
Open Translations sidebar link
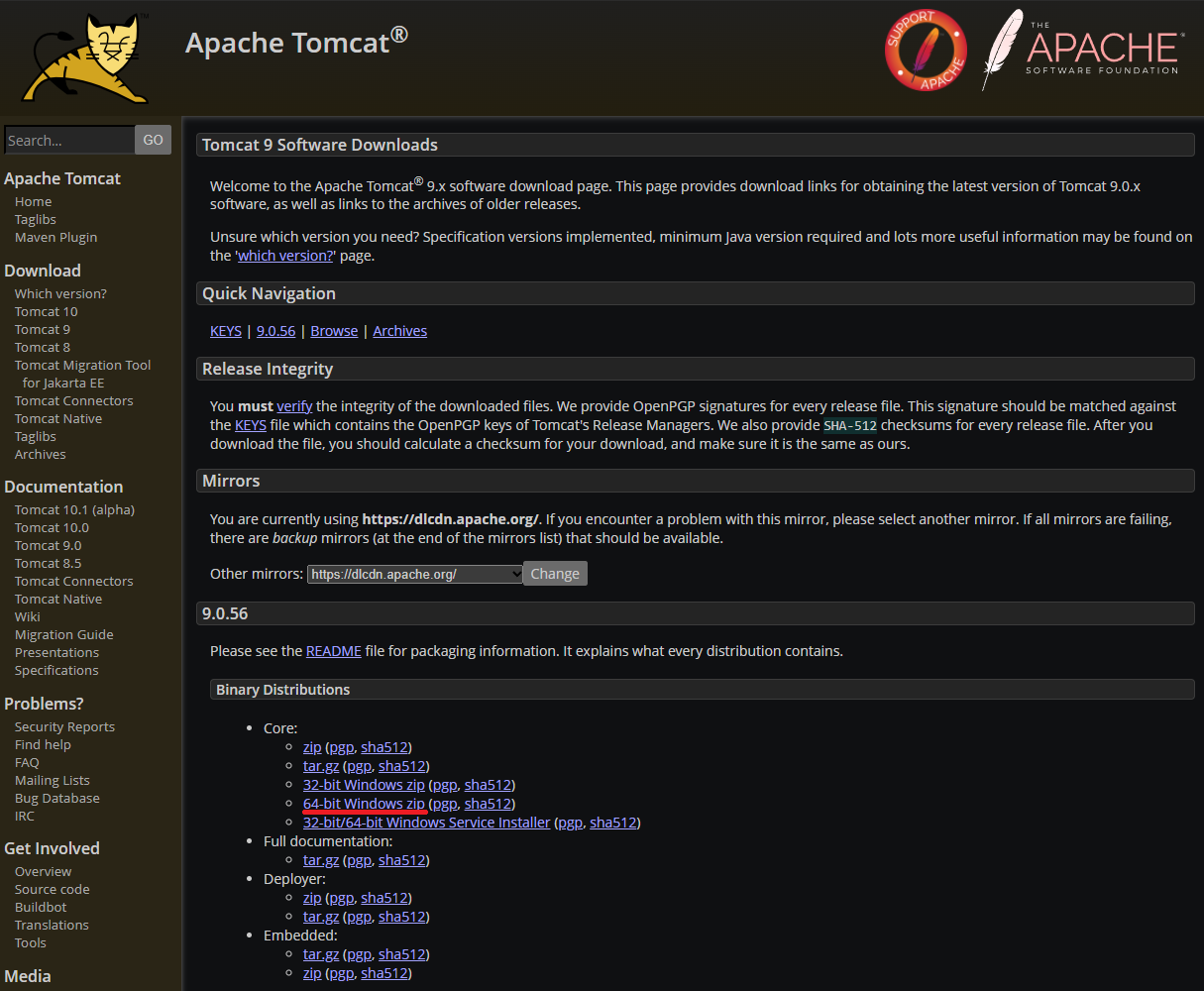[x=52, y=925]
